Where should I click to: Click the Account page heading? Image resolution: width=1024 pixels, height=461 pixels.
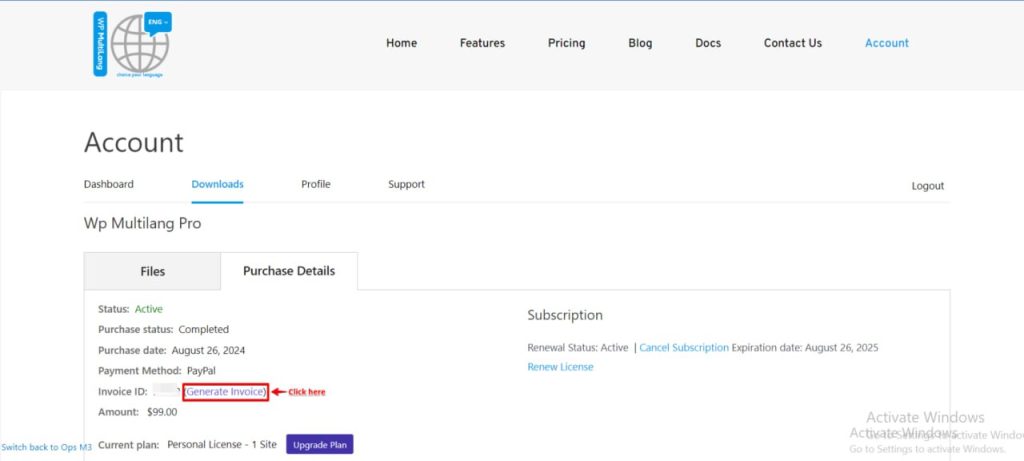(134, 142)
